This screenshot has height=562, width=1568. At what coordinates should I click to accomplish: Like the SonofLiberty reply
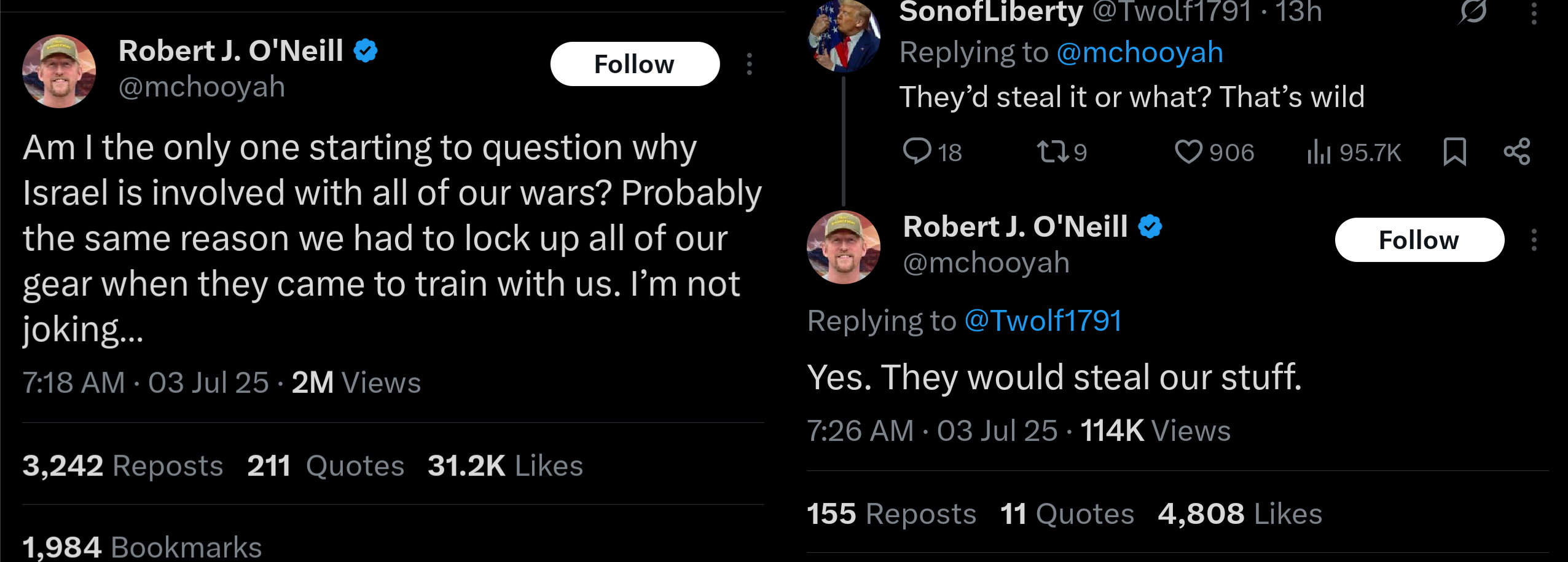click(1188, 151)
